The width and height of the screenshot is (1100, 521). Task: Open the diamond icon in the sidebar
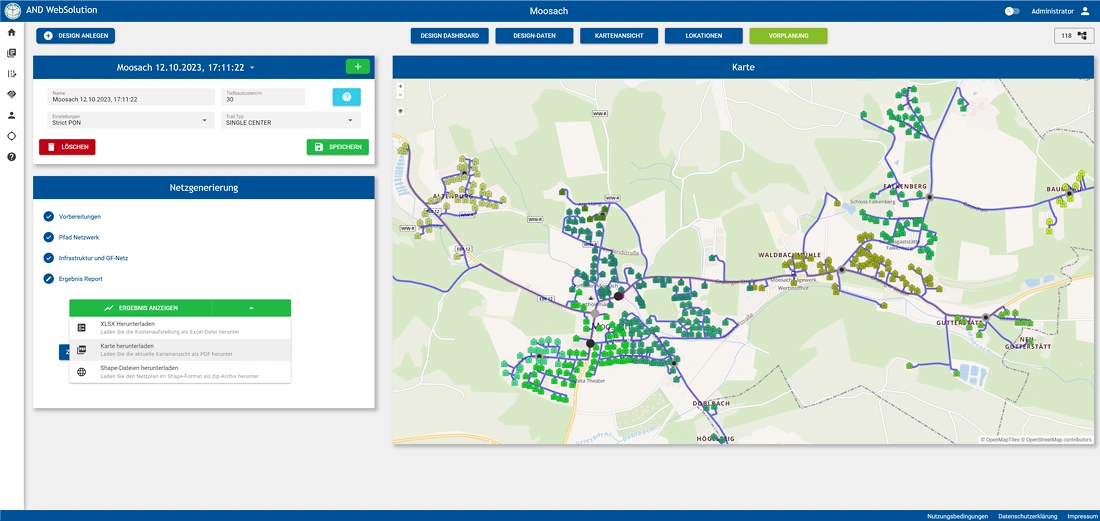pos(11,94)
